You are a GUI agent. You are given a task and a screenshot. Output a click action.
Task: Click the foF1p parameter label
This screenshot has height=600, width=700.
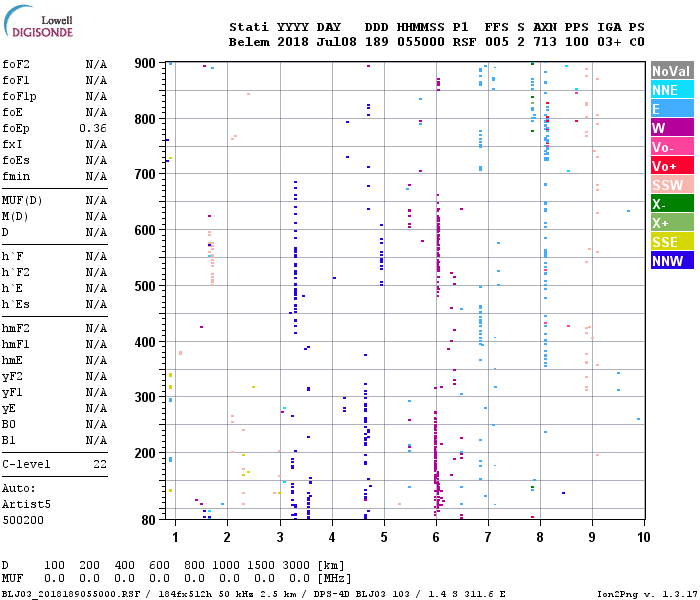[19, 96]
